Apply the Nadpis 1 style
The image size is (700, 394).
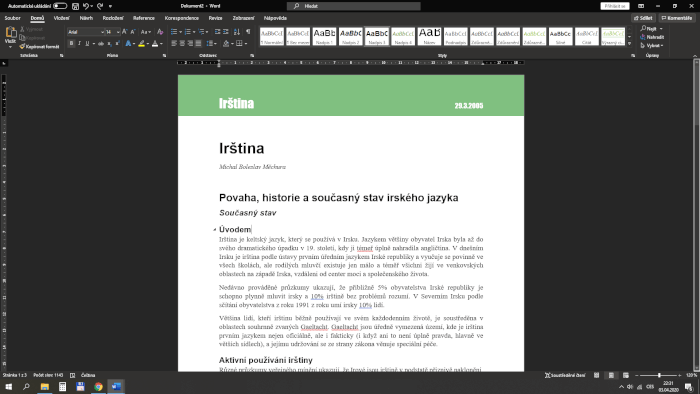pos(325,36)
